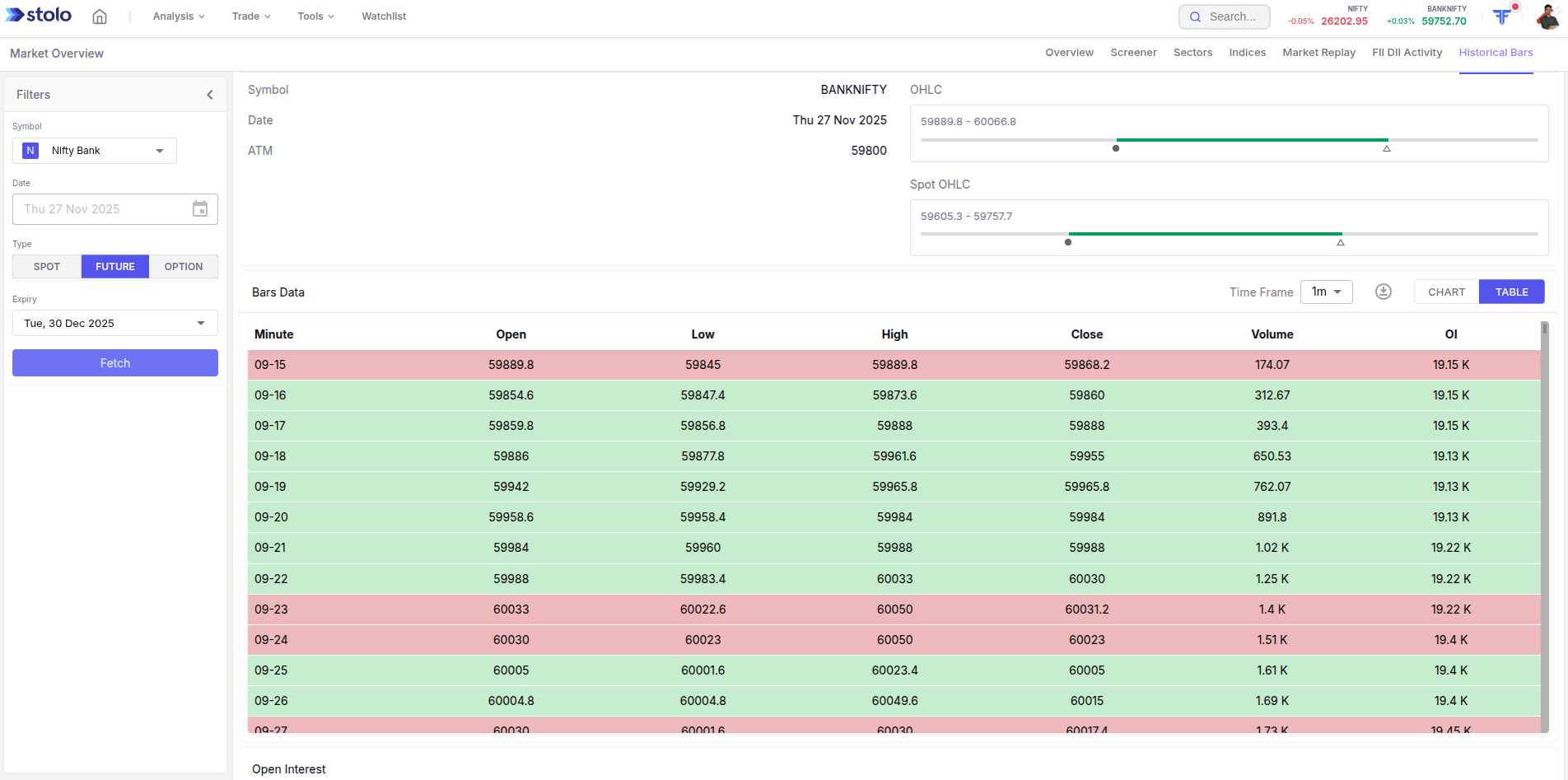The height and width of the screenshot is (780, 1568).
Task: Open the Watchlist link
Action: (x=384, y=16)
